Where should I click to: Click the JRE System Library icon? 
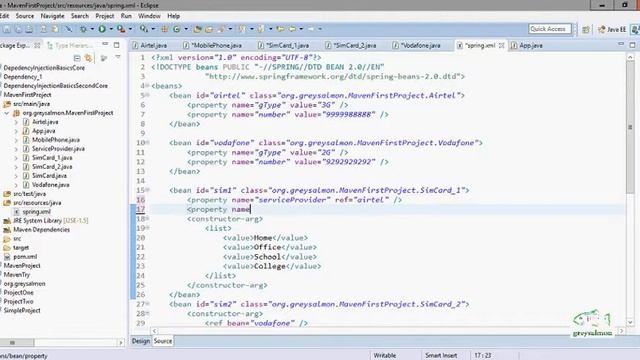click(x=7, y=221)
